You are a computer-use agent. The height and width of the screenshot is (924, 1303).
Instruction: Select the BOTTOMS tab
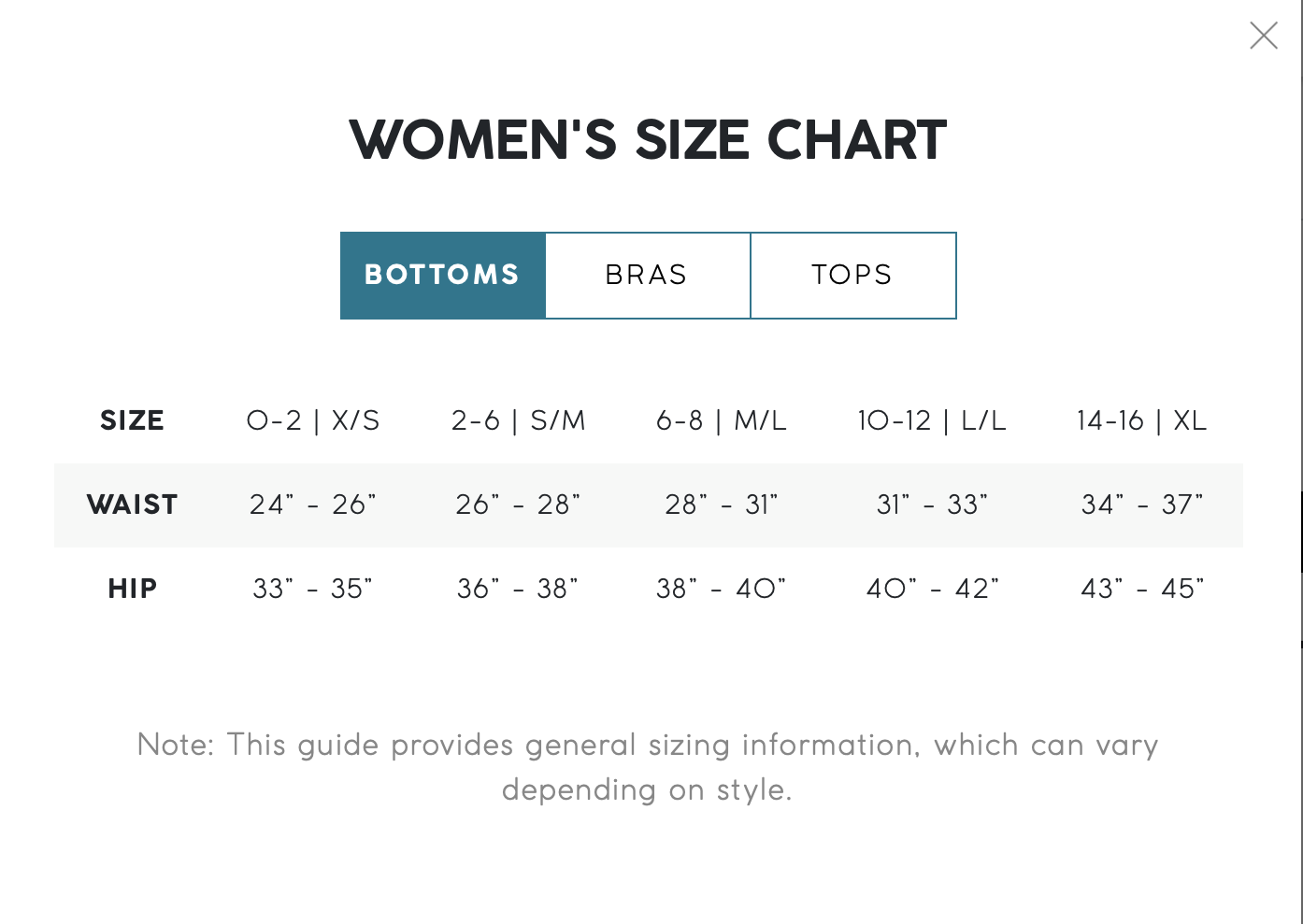pyautogui.click(x=443, y=276)
